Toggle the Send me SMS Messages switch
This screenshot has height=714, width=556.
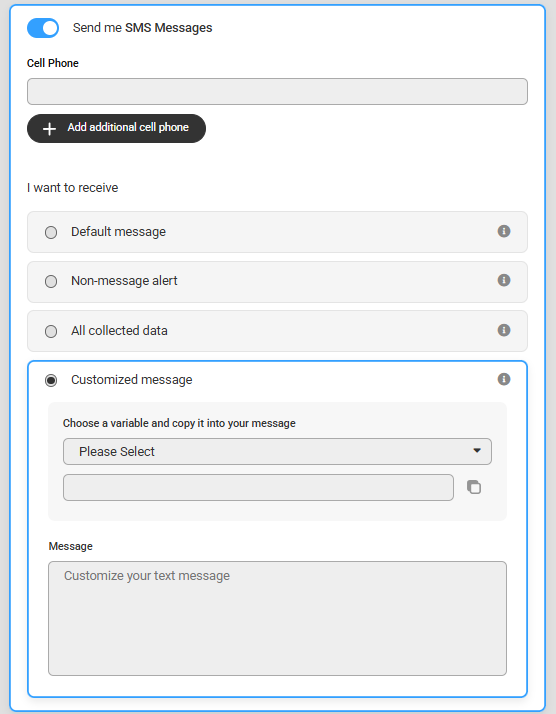pos(43,28)
